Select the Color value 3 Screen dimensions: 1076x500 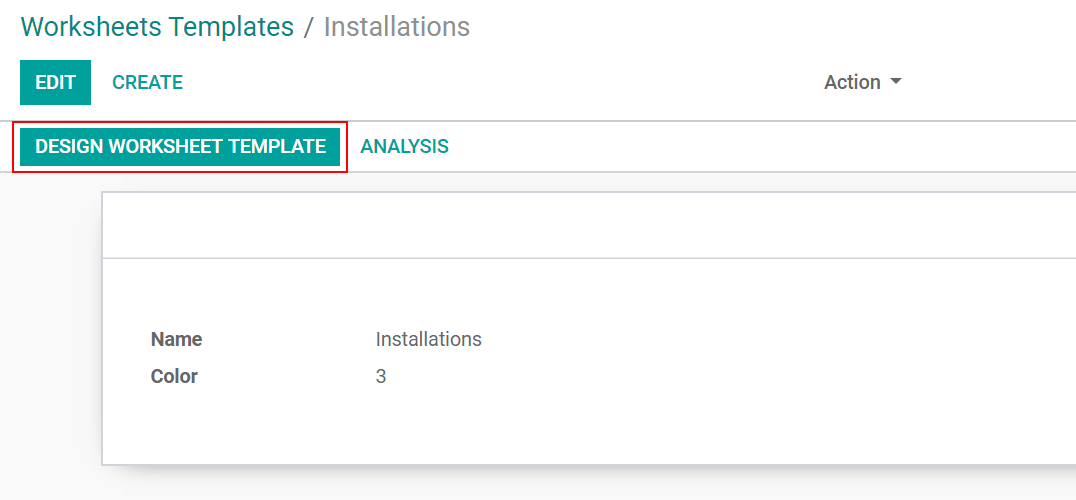pyautogui.click(x=381, y=377)
